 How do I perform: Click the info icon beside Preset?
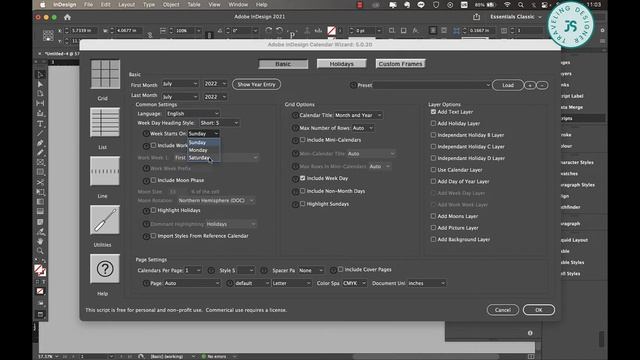[x=353, y=85]
